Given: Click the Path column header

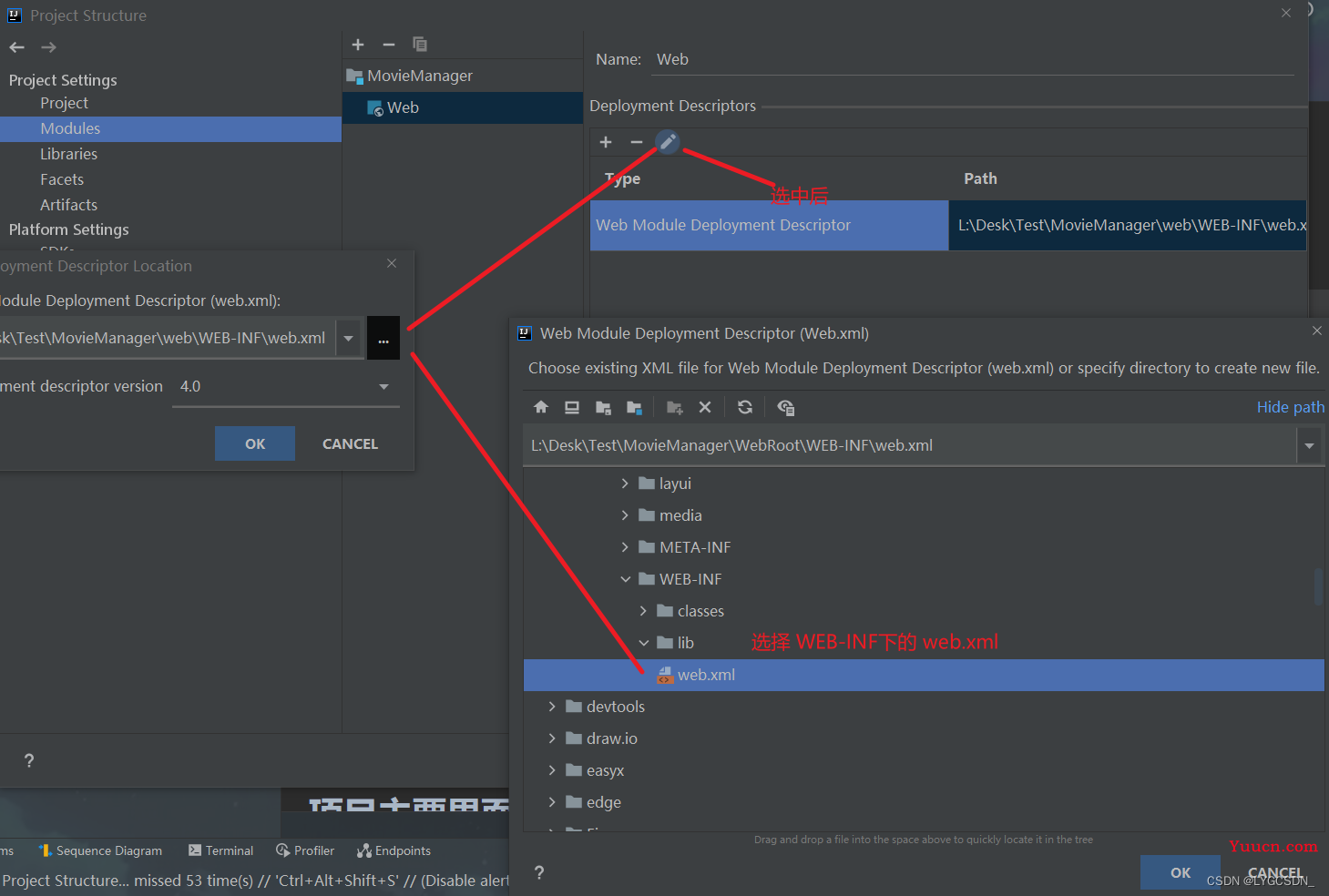Looking at the screenshot, I should click(980, 178).
